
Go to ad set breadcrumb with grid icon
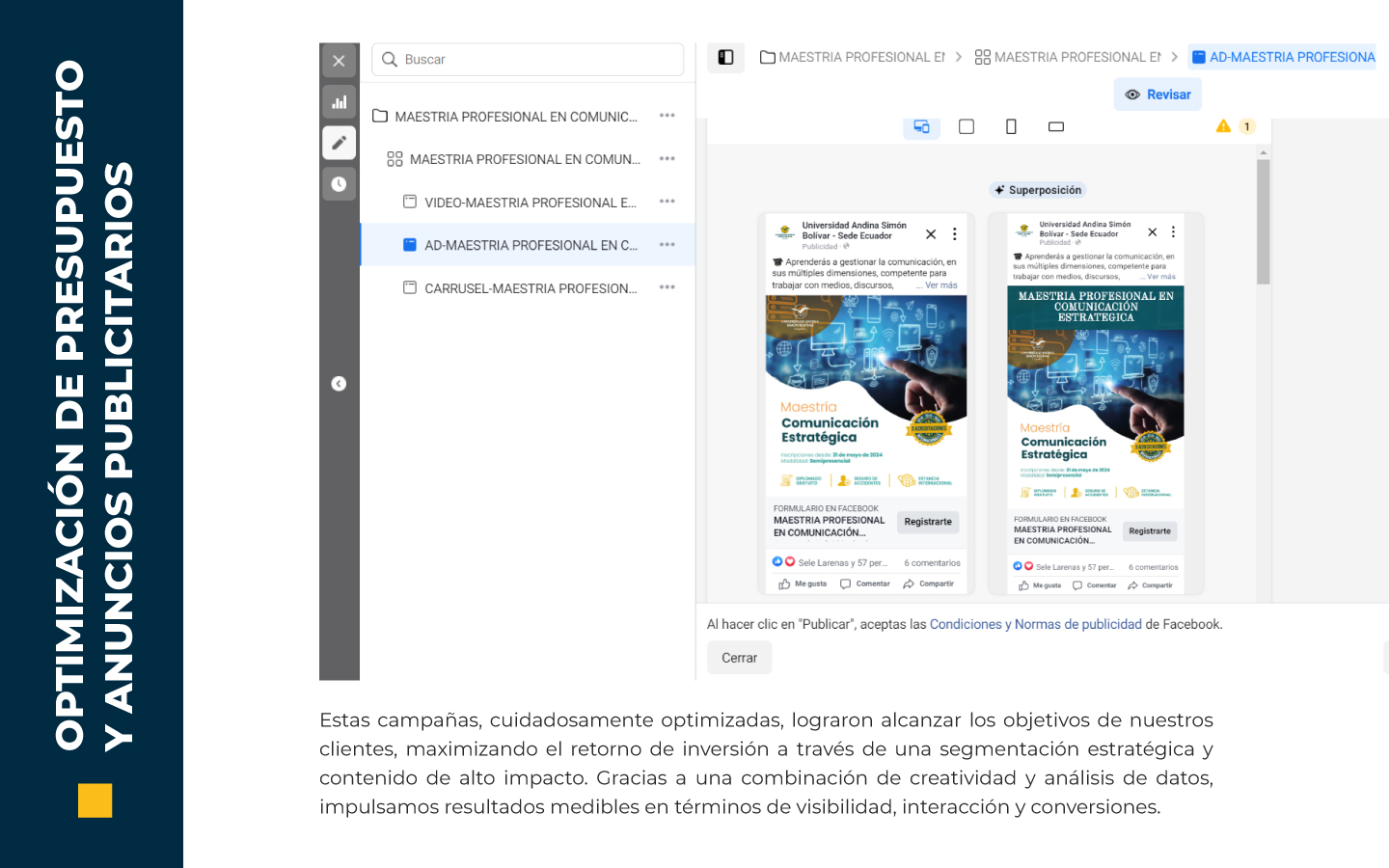click(x=1068, y=58)
